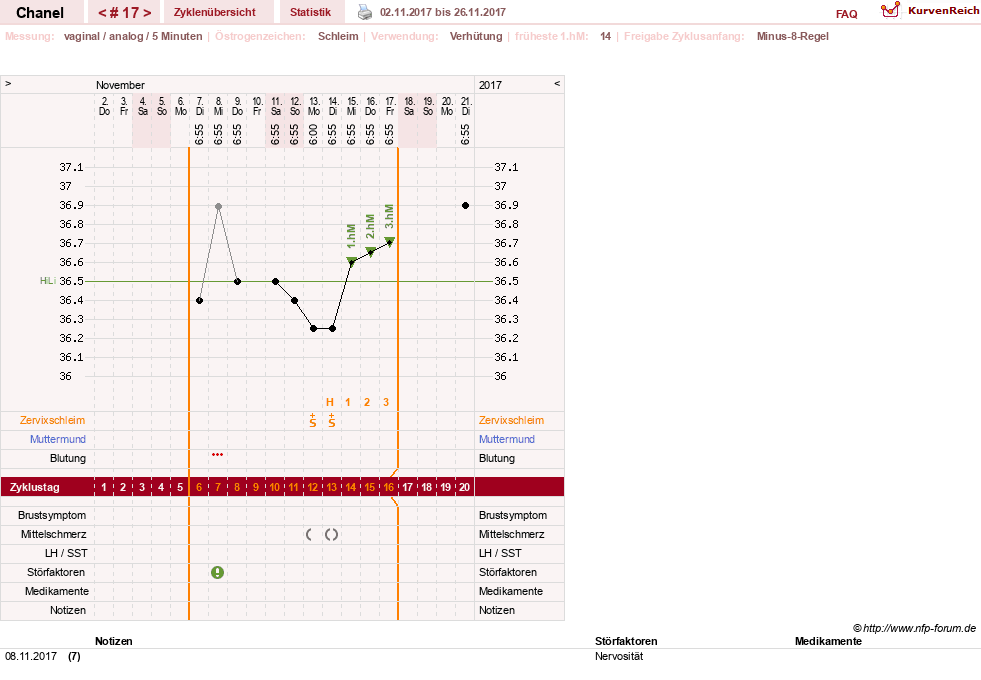Click the Mittelschmerz symbol on cycle day 13

point(332,534)
